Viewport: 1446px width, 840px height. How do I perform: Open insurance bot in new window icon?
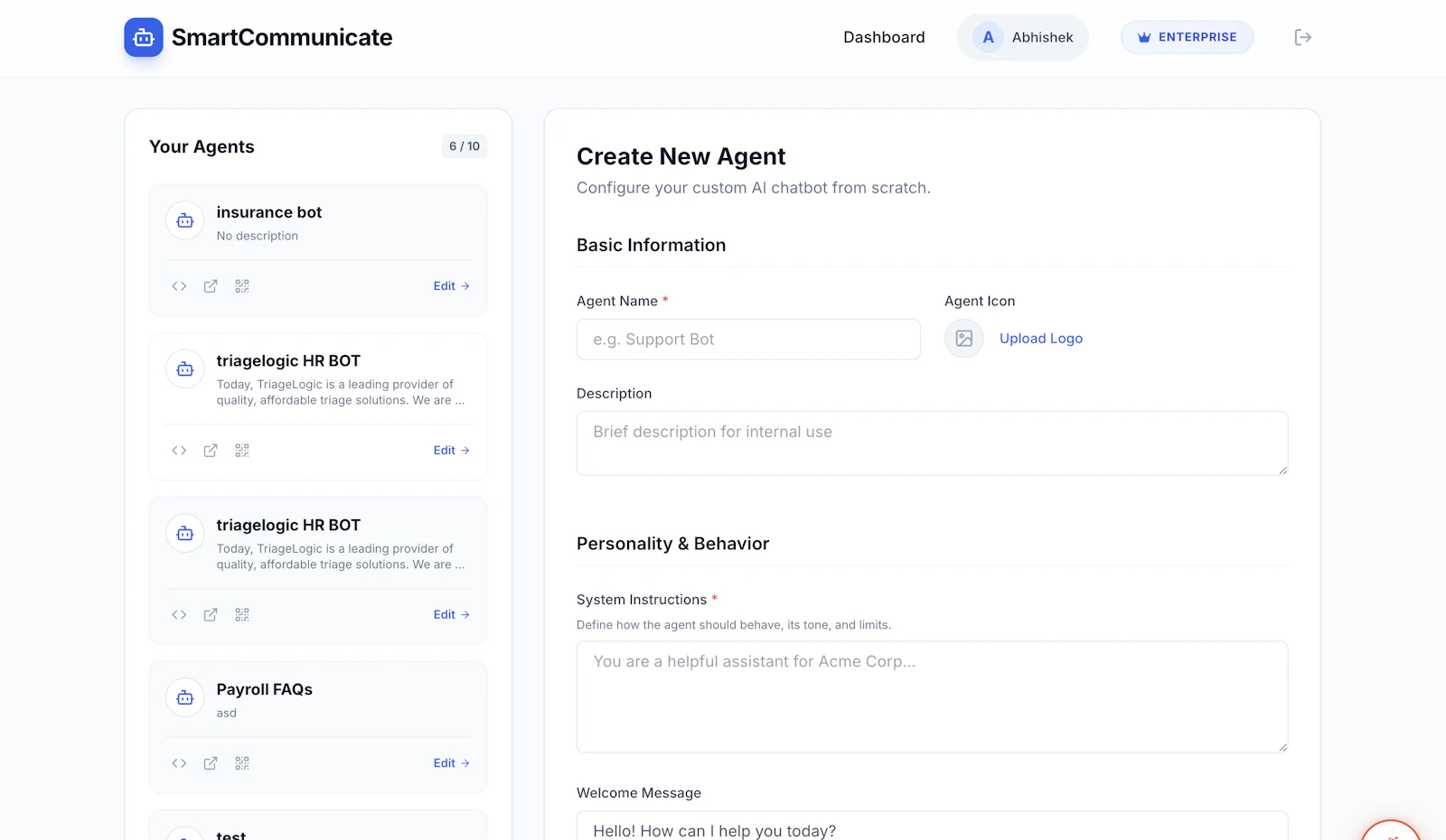[211, 286]
